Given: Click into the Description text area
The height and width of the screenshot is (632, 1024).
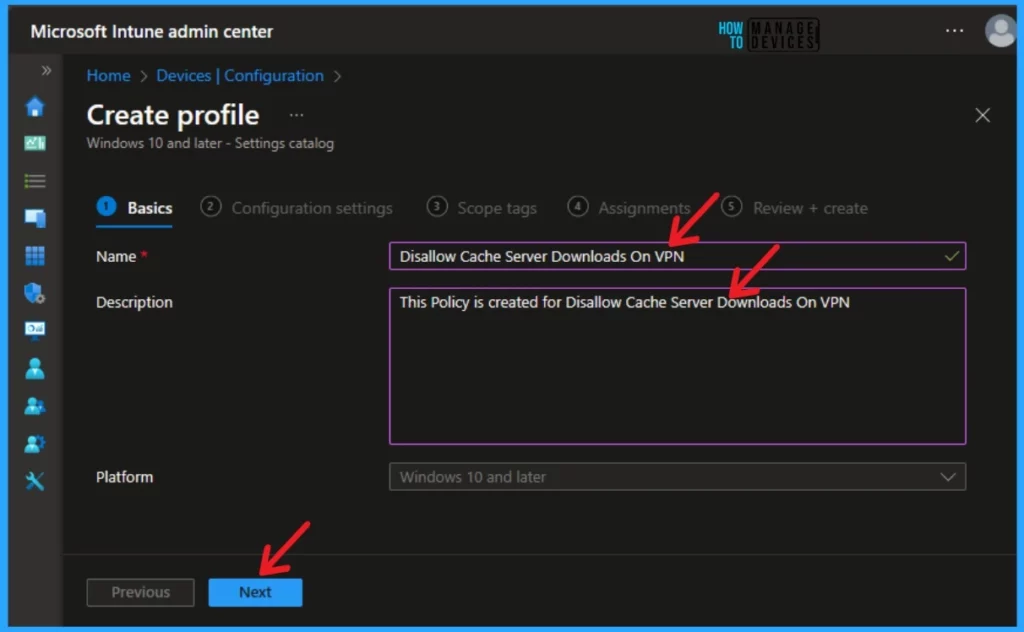Looking at the screenshot, I should point(677,366).
